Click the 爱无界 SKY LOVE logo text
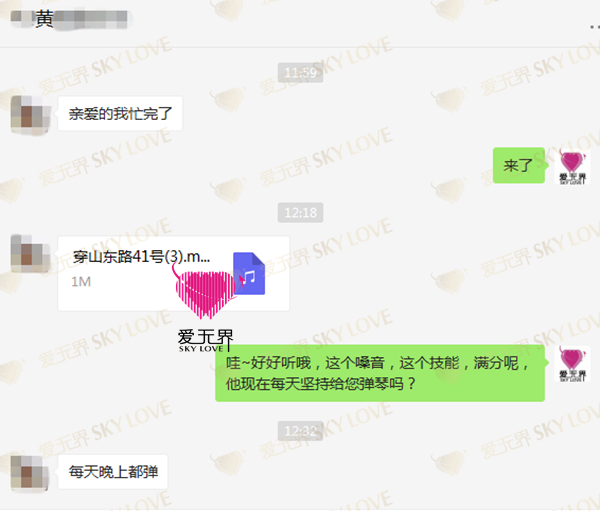The width and height of the screenshot is (600, 511). (205, 340)
